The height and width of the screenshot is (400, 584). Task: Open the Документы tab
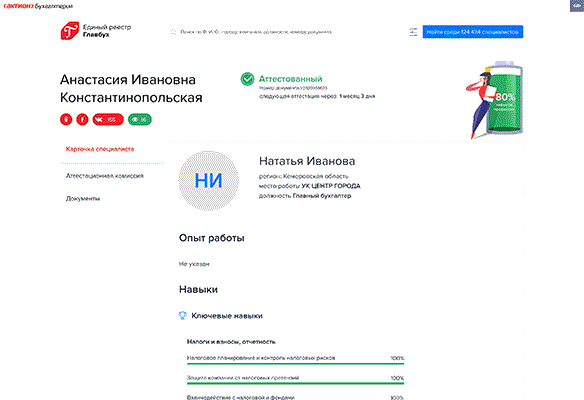83,199
